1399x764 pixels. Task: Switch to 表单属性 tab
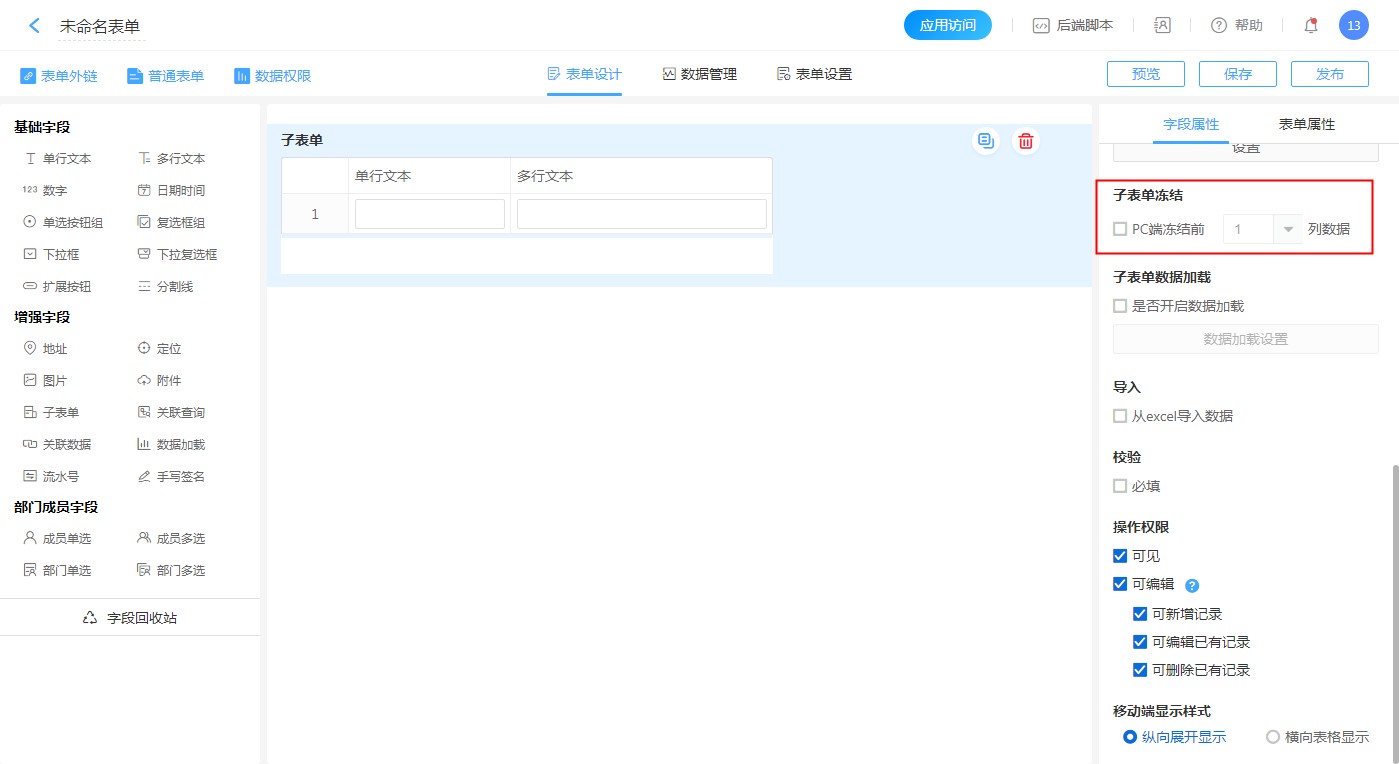(1306, 125)
